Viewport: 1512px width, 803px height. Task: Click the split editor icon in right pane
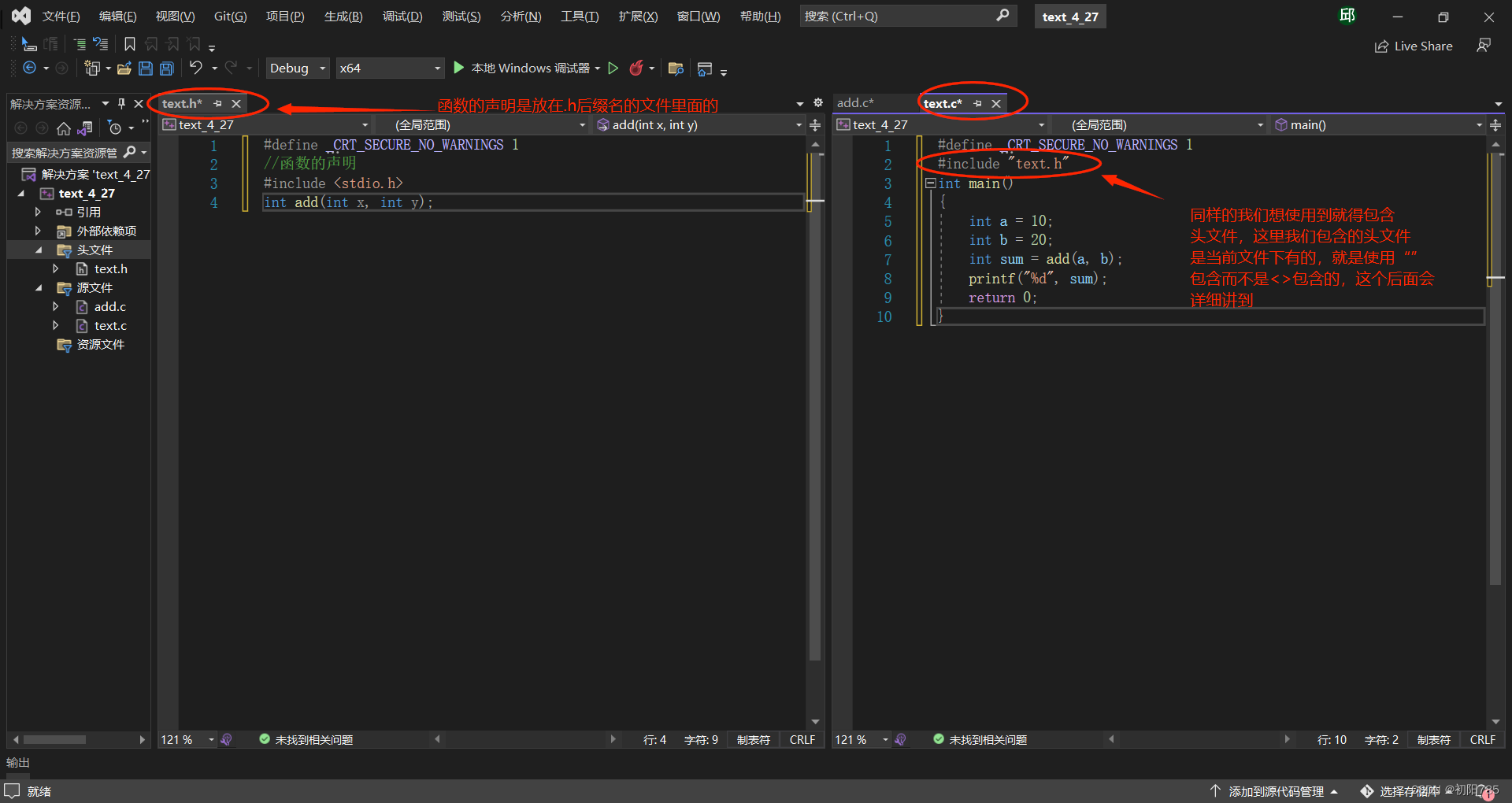point(1495,124)
